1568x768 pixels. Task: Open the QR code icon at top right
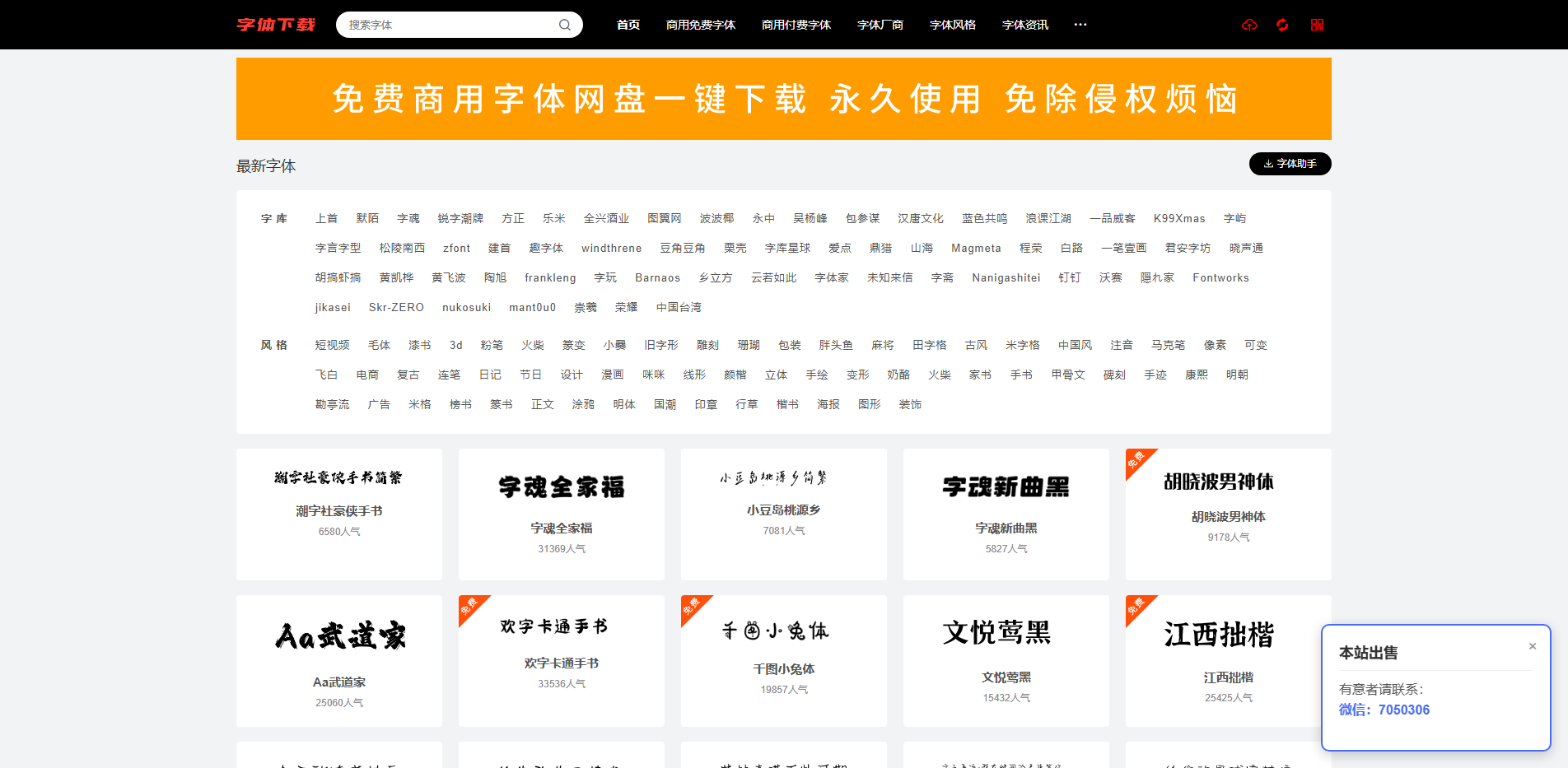[1316, 25]
